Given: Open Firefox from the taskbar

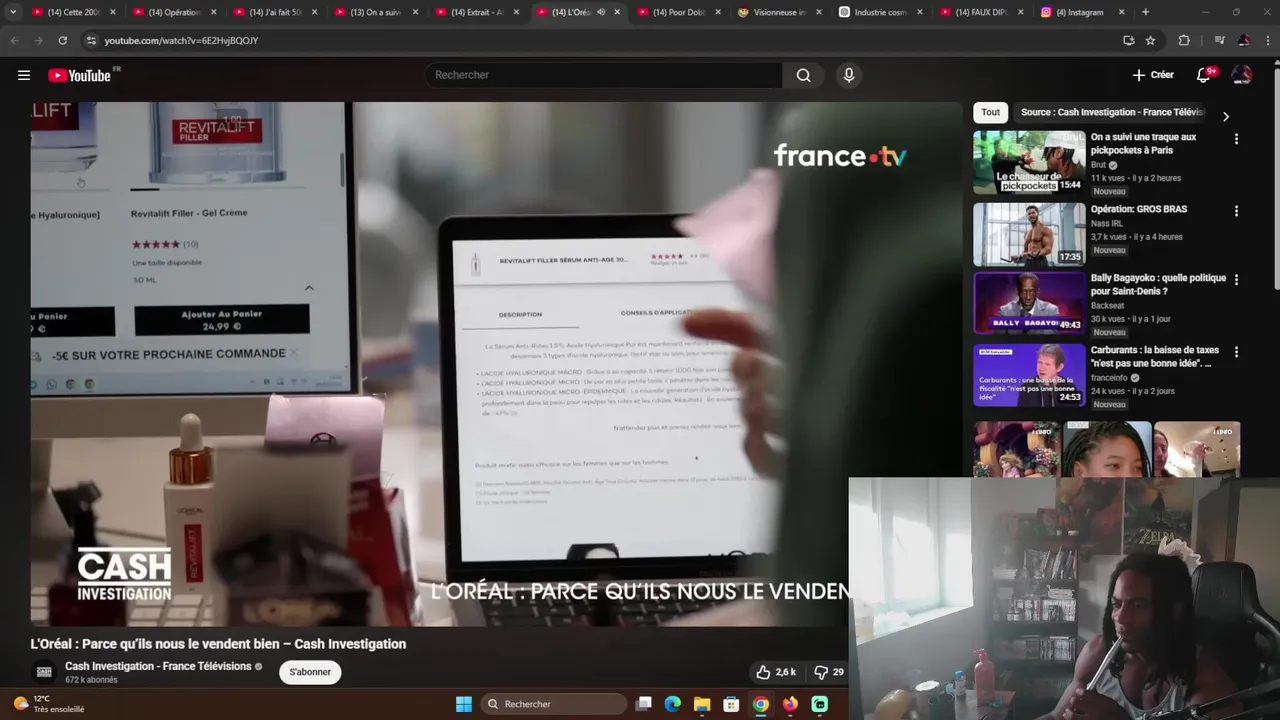Looking at the screenshot, I should click(790, 704).
